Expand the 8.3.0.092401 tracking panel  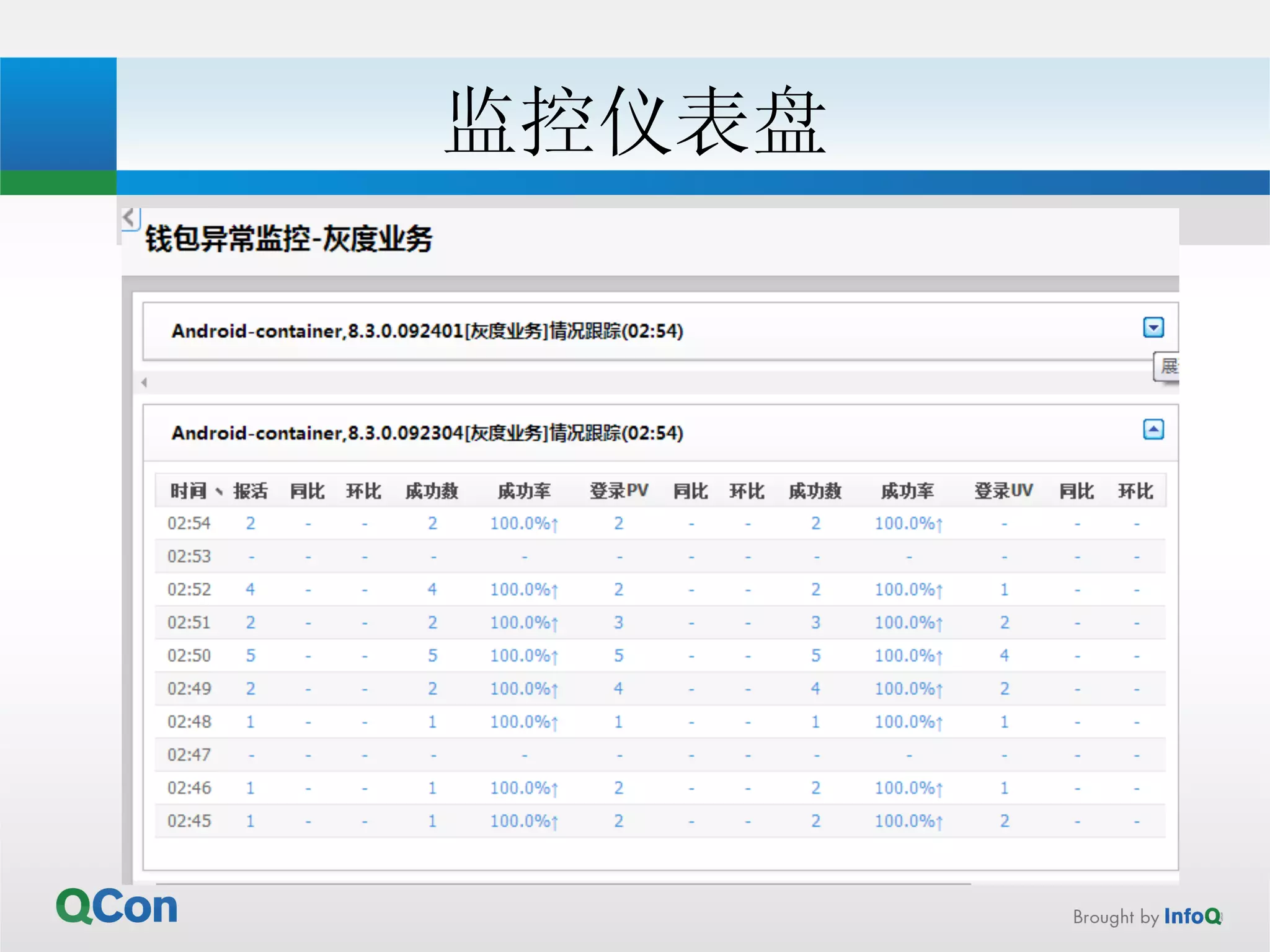[x=1153, y=327]
